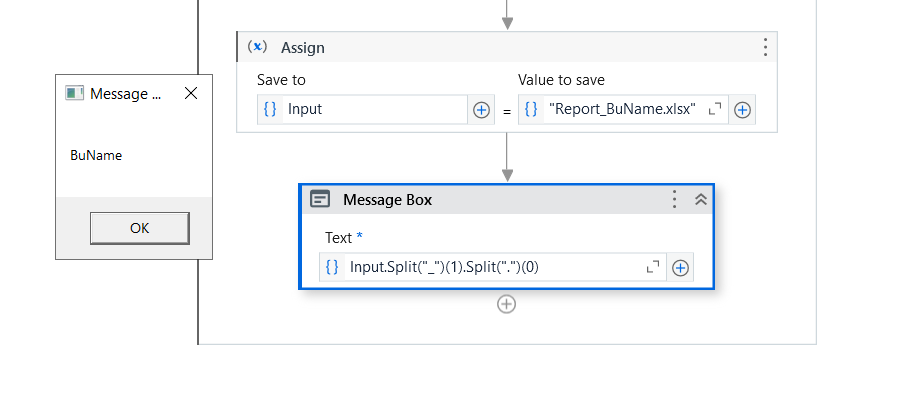The image size is (903, 407).
Task: Click the braces icon in Value to save
Action: point(531,110)
